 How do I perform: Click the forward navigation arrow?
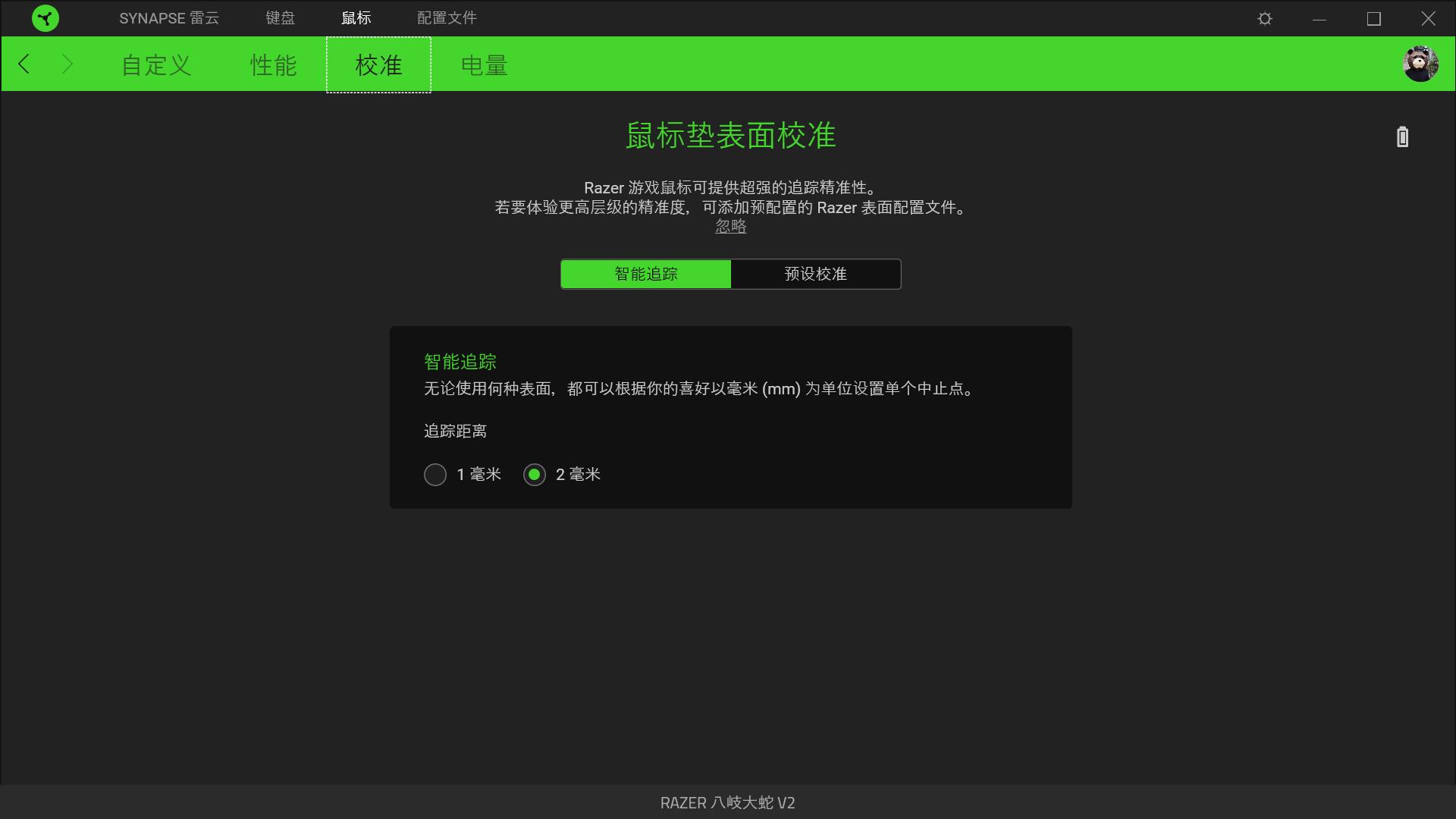(x=67, y=64)
